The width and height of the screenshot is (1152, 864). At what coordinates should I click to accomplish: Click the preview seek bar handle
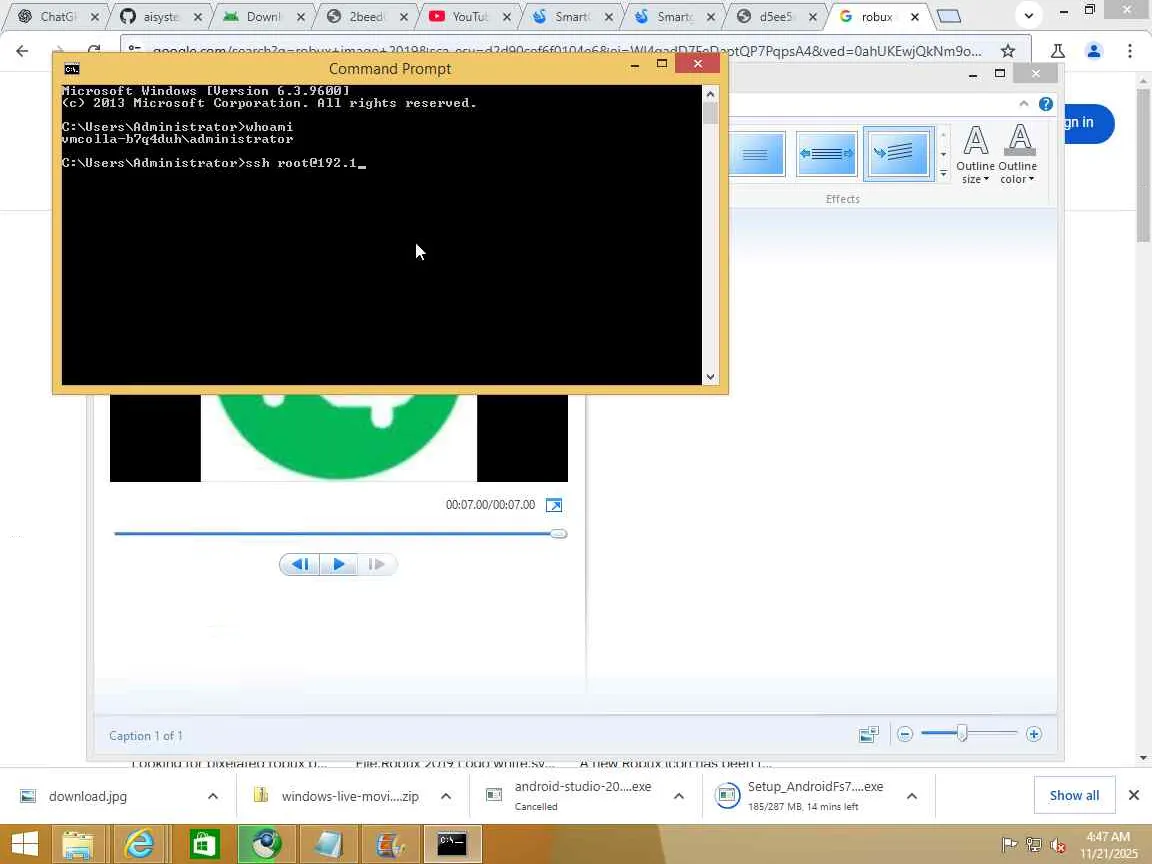point(558,534)
